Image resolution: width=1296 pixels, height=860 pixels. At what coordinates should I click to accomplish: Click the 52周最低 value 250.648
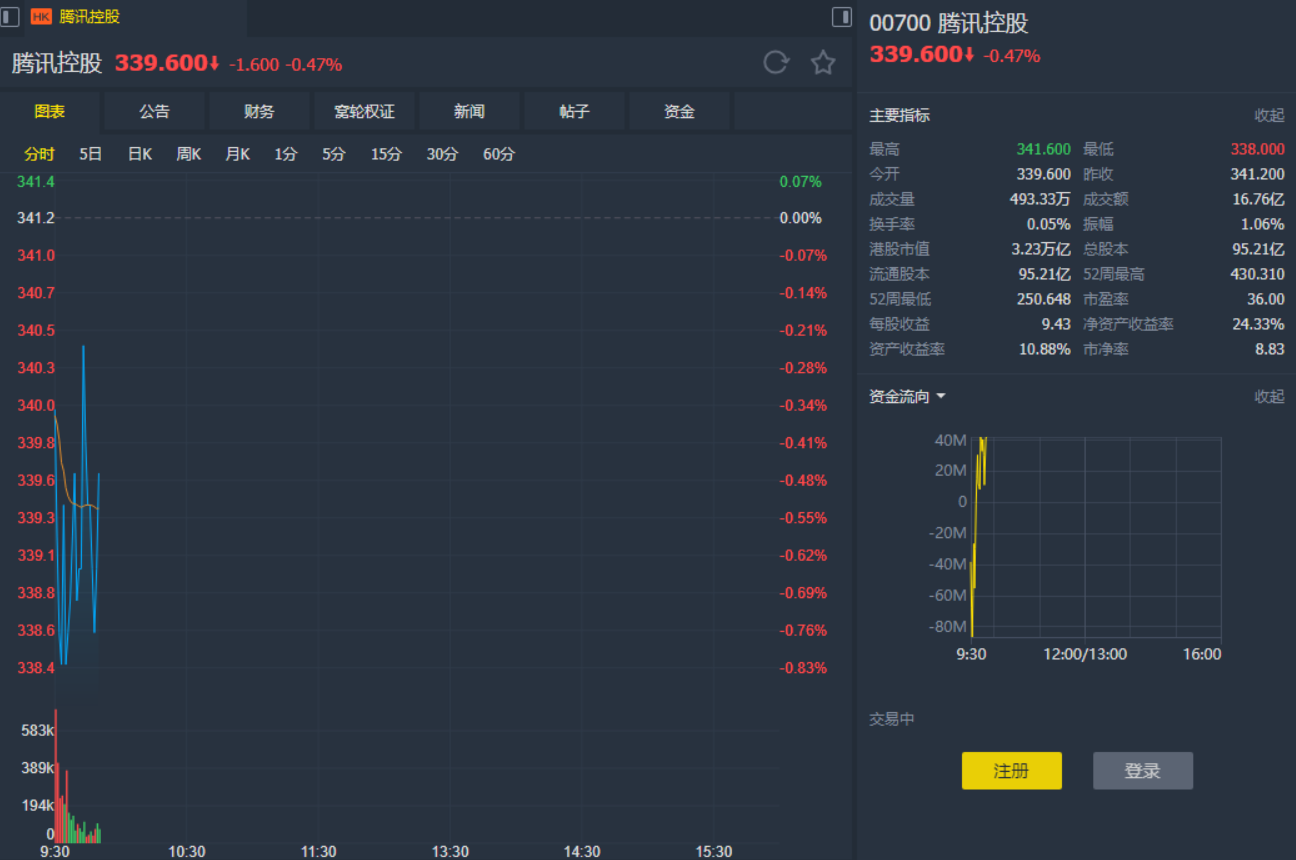click(1044, 299)
